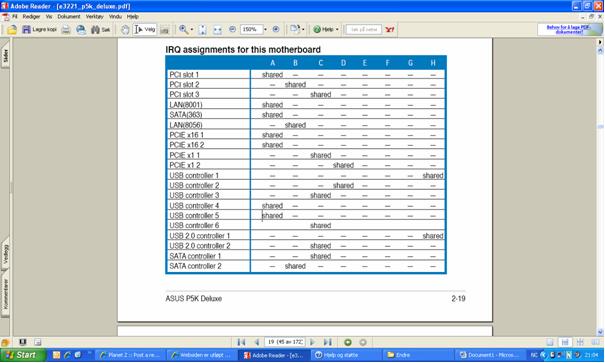
Task: Go to the next page arrow
Action: click(x=313, y=342)
